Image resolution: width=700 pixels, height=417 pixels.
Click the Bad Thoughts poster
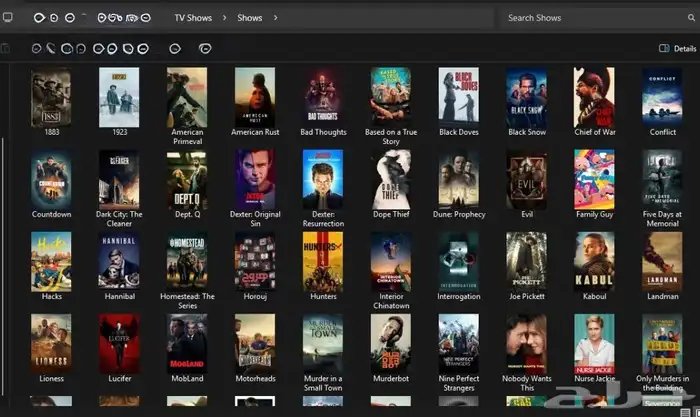pos(323,97)
